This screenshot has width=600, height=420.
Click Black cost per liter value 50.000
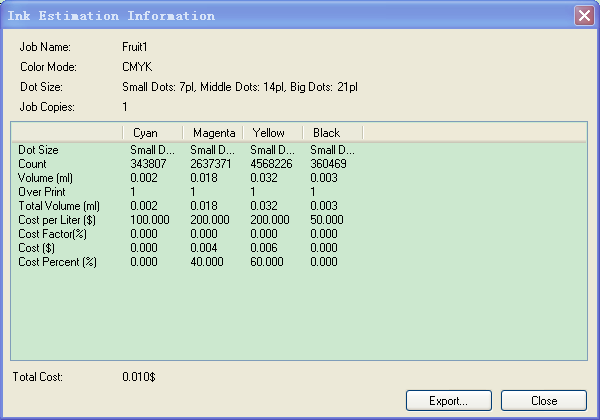coord(329,218)
